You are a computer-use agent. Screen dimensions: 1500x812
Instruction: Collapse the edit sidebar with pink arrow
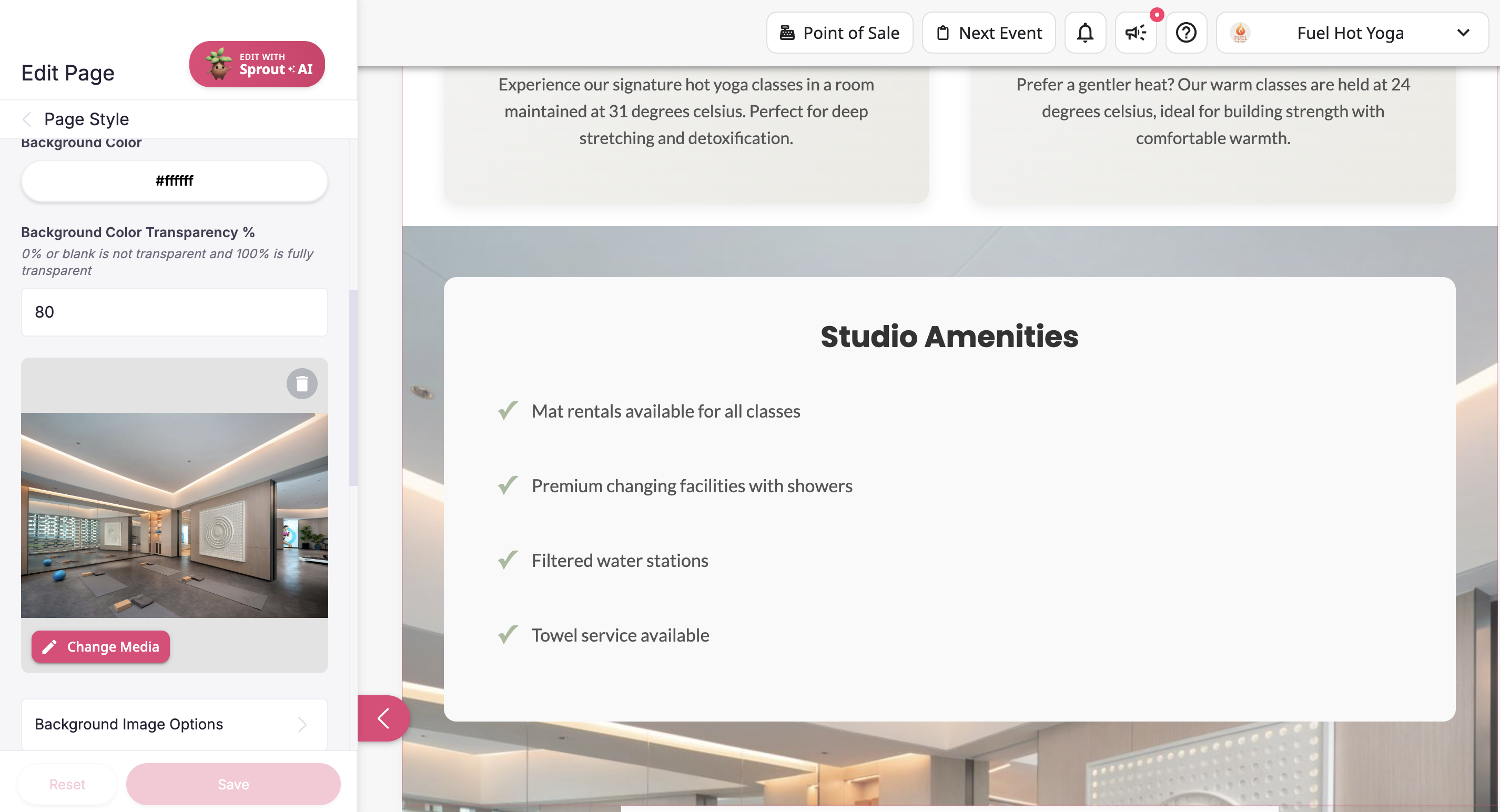click(383, 718)
